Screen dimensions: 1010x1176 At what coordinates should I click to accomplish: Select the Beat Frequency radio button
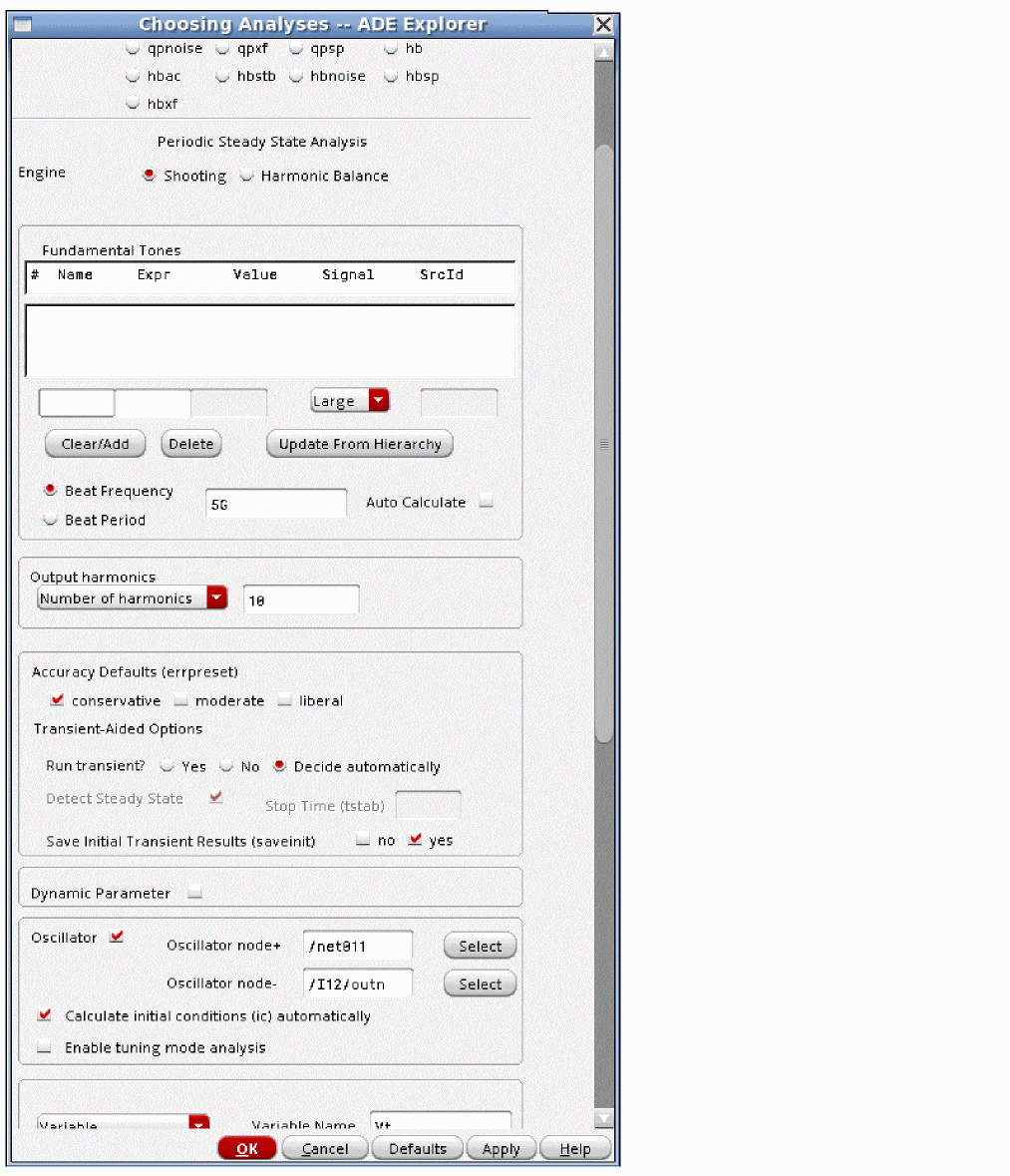(50, 491)
